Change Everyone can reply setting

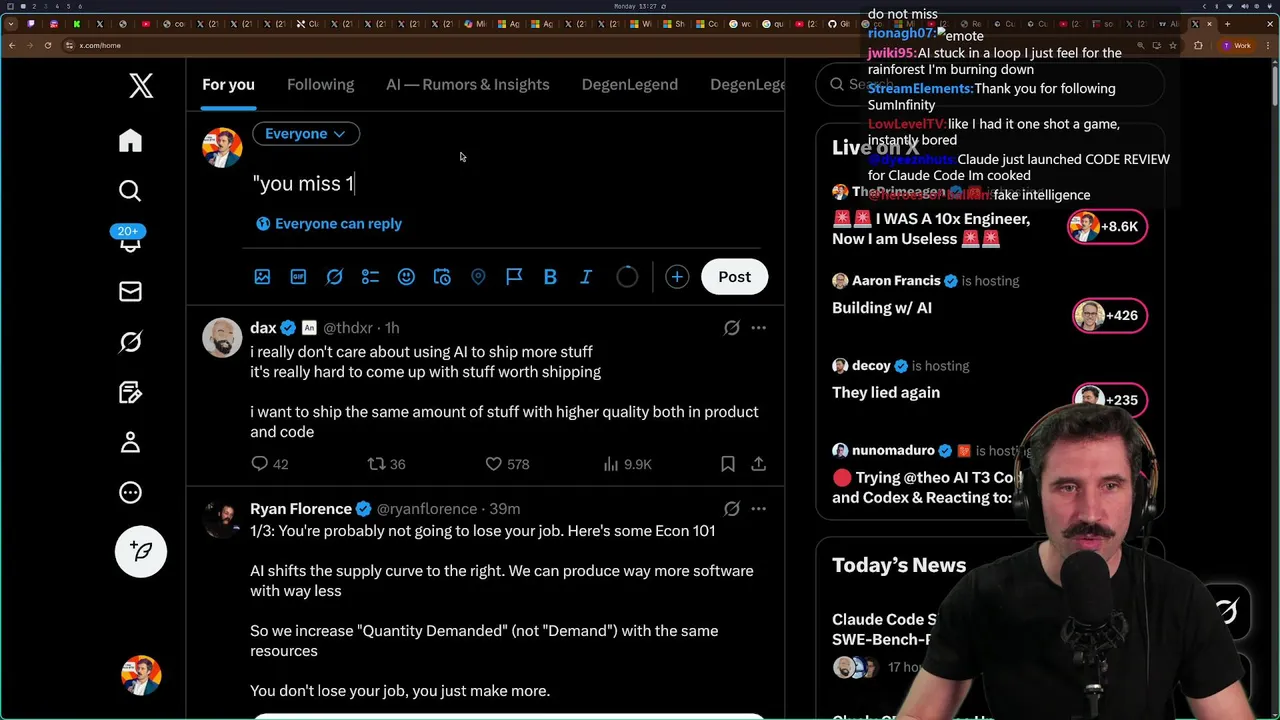coord(329,224)
